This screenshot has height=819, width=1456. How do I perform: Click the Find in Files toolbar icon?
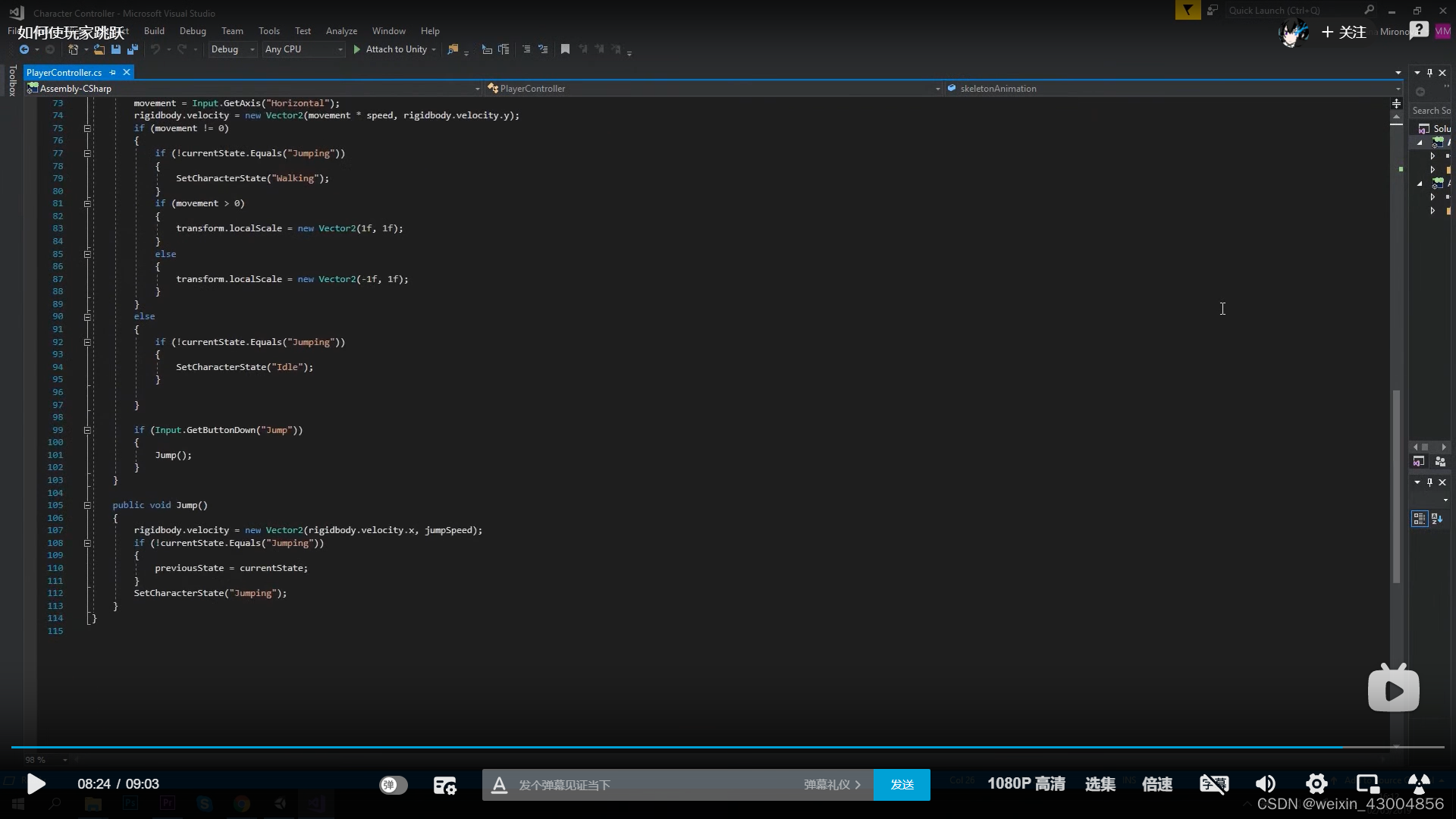(x=453, y=49)
